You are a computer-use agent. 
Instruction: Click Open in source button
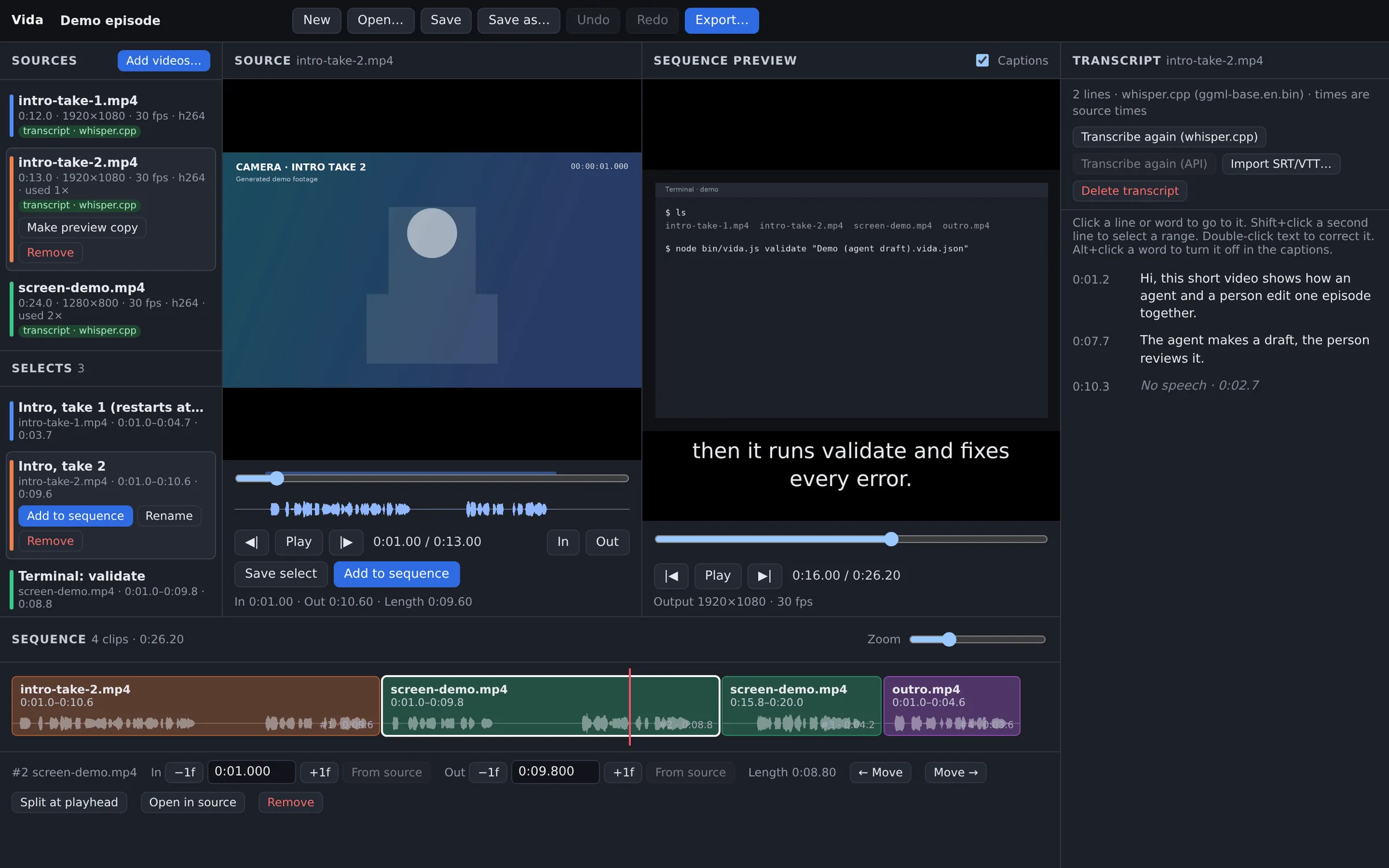point(193,803)
